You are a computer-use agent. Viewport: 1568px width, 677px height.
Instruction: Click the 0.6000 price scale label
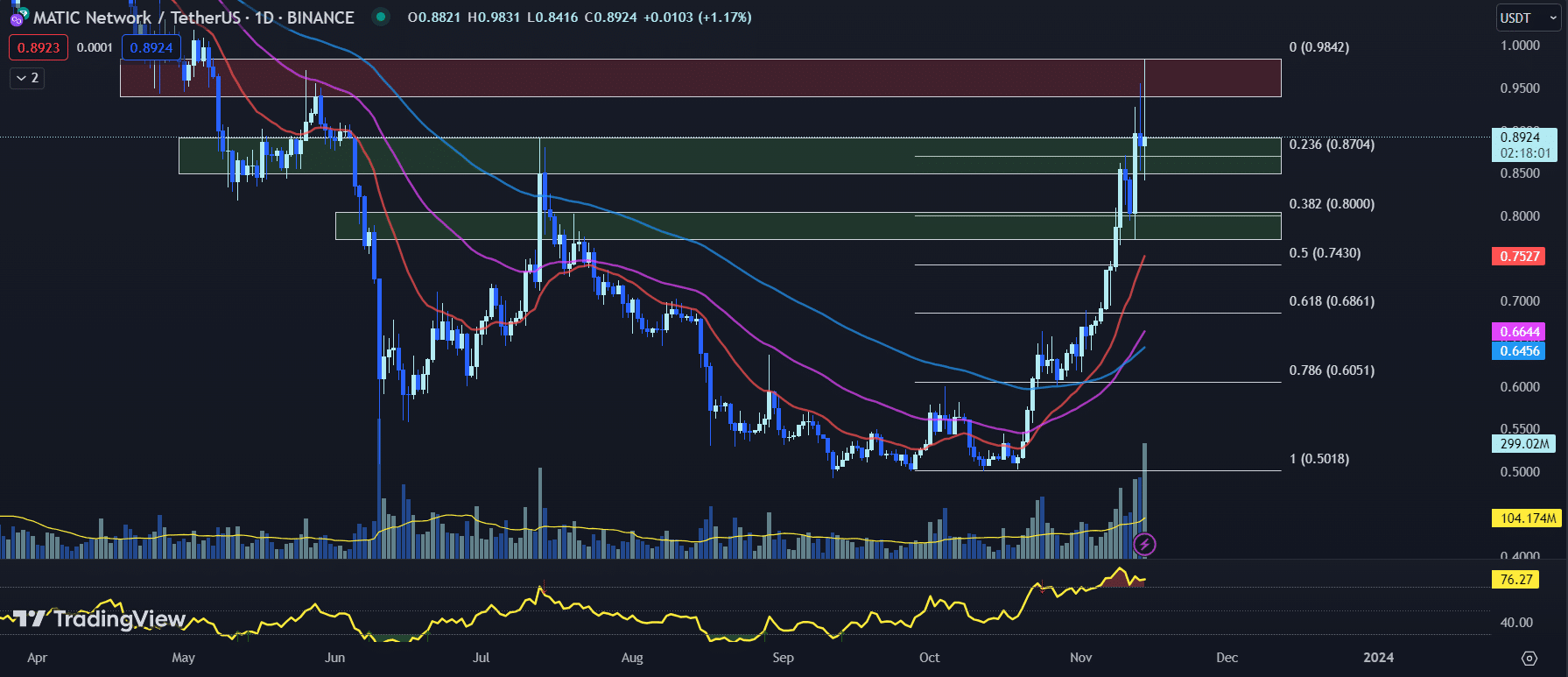tap(1520, 387)
